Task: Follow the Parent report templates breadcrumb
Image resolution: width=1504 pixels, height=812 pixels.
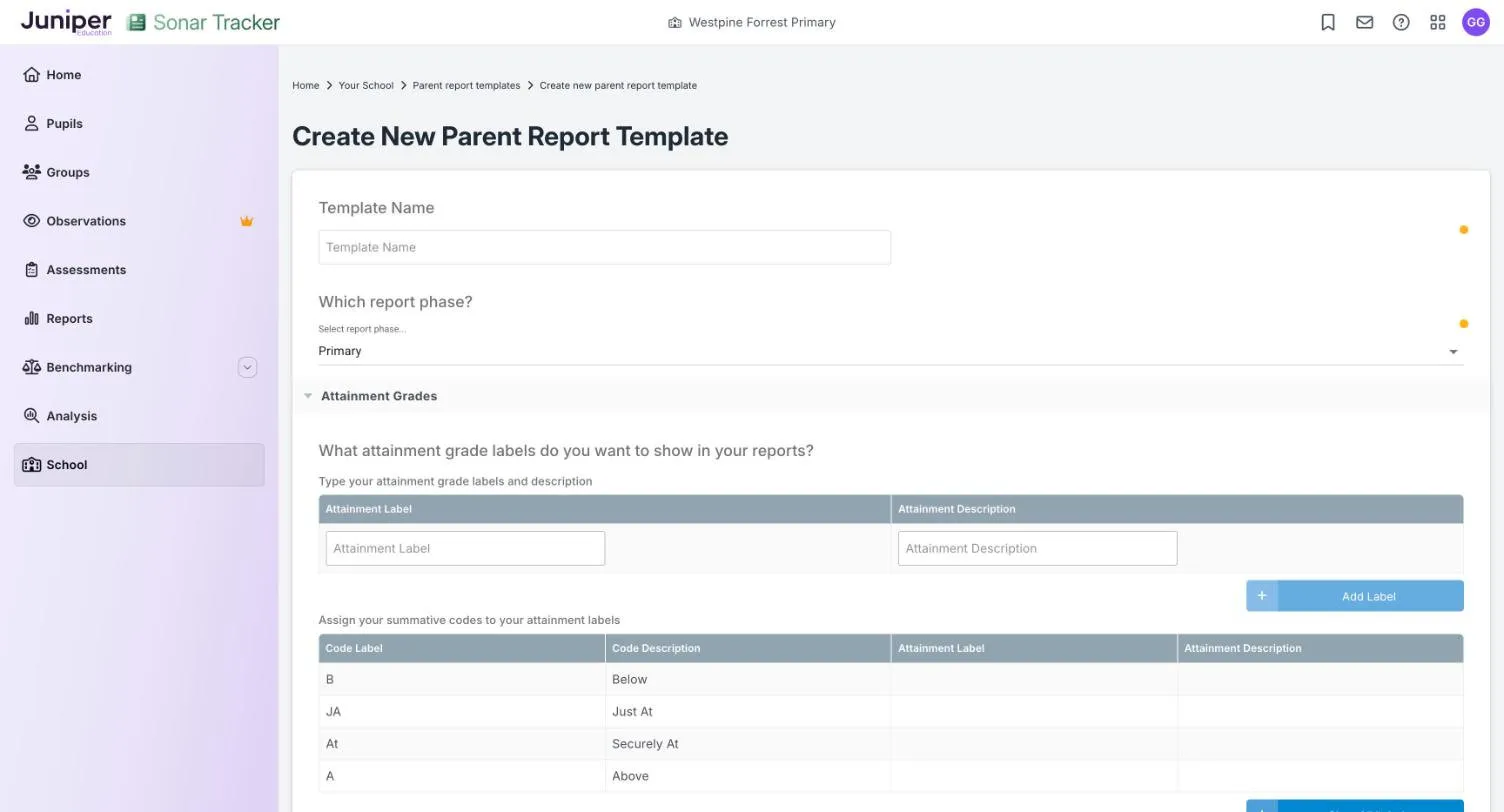Action: click(x=466, y=86)
